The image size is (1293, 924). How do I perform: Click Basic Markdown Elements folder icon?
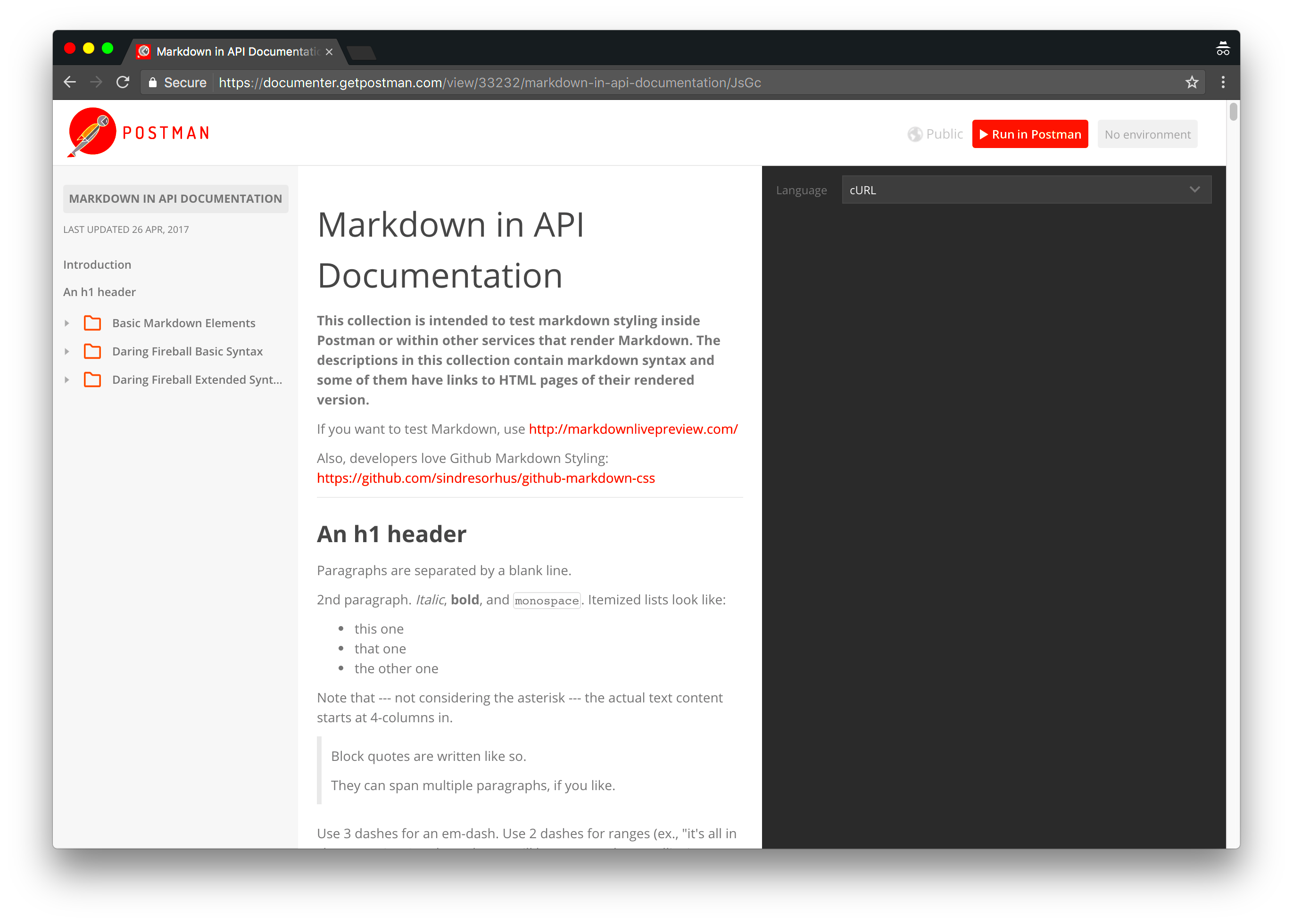(x=92, y=323)
